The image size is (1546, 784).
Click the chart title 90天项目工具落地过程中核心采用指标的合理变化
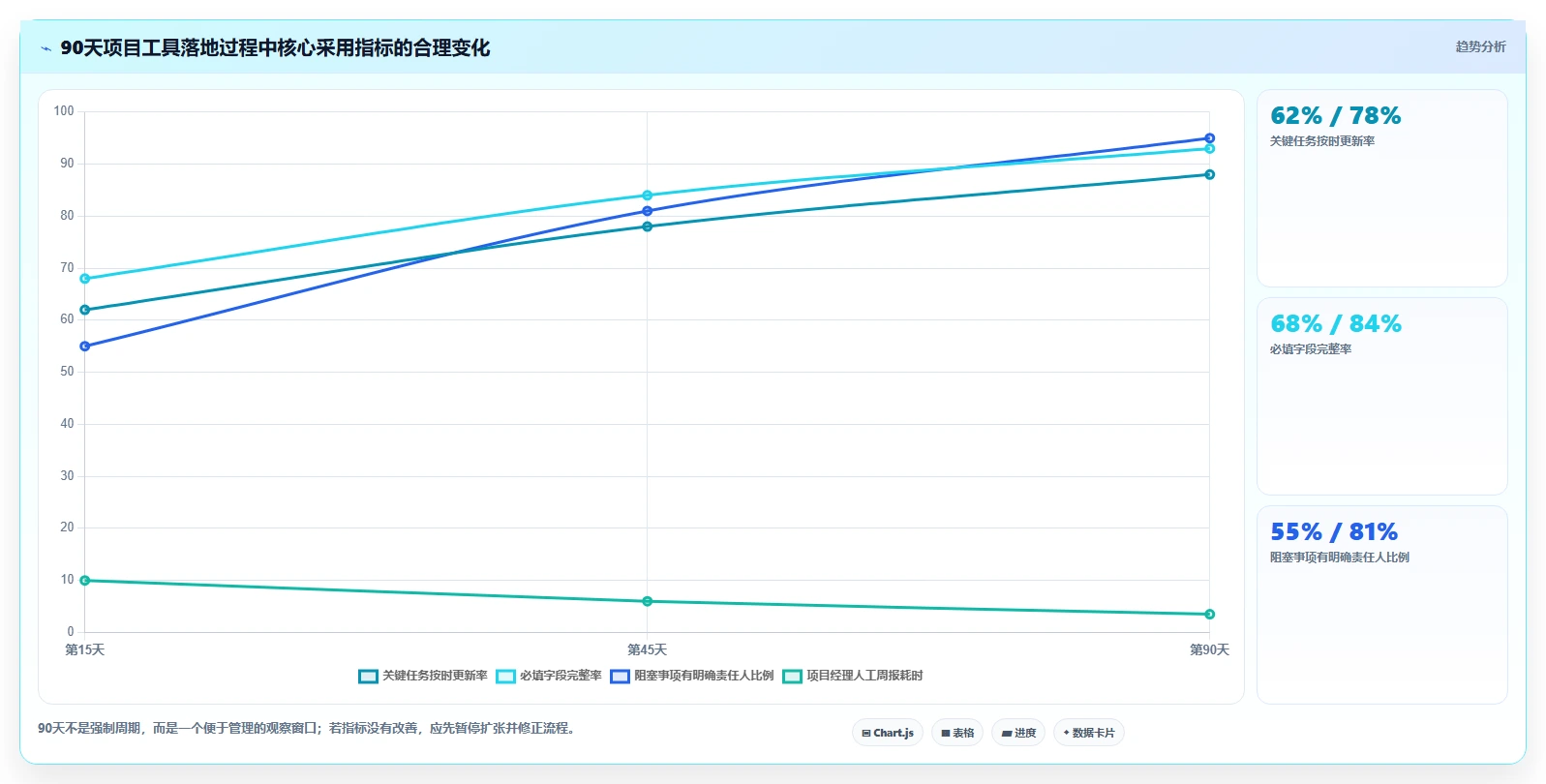click(275, 48)
